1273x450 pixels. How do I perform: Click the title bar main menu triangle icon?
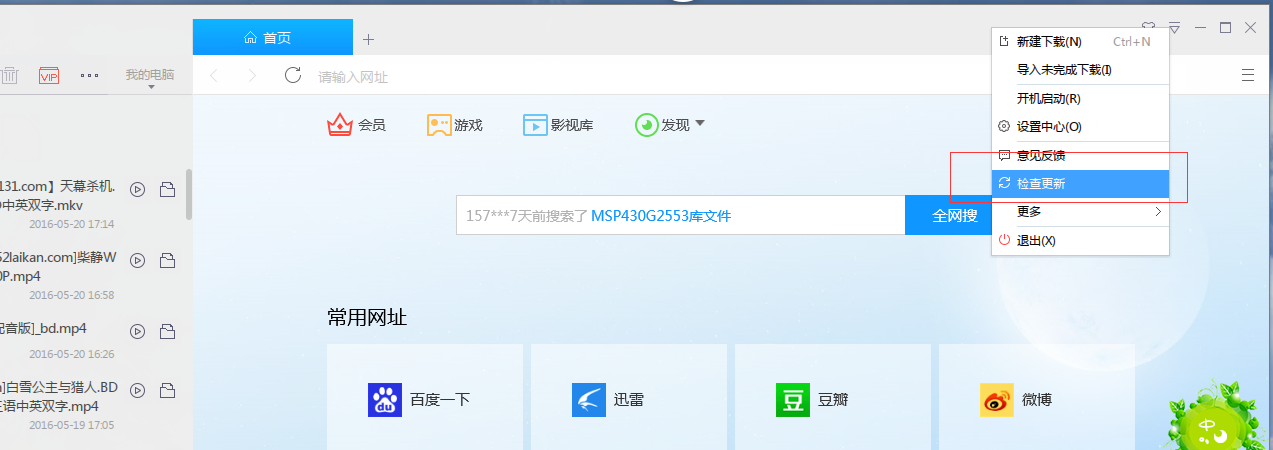coord(1175,28)
